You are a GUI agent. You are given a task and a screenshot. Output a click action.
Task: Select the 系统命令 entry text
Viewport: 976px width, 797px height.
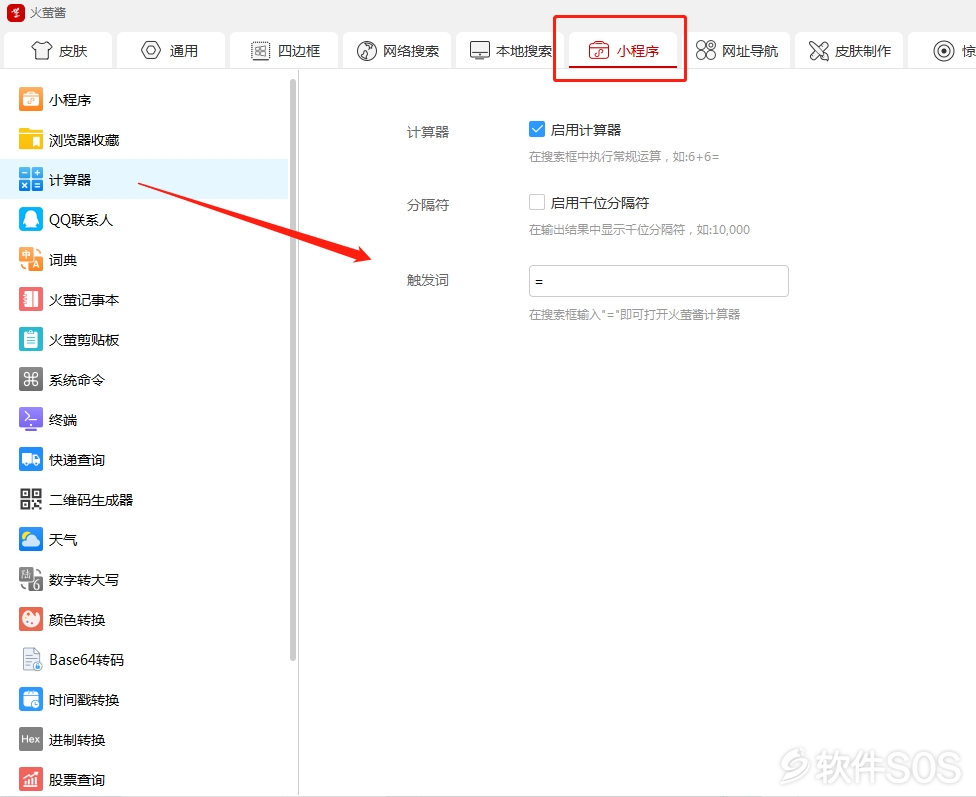coord(77,380)
